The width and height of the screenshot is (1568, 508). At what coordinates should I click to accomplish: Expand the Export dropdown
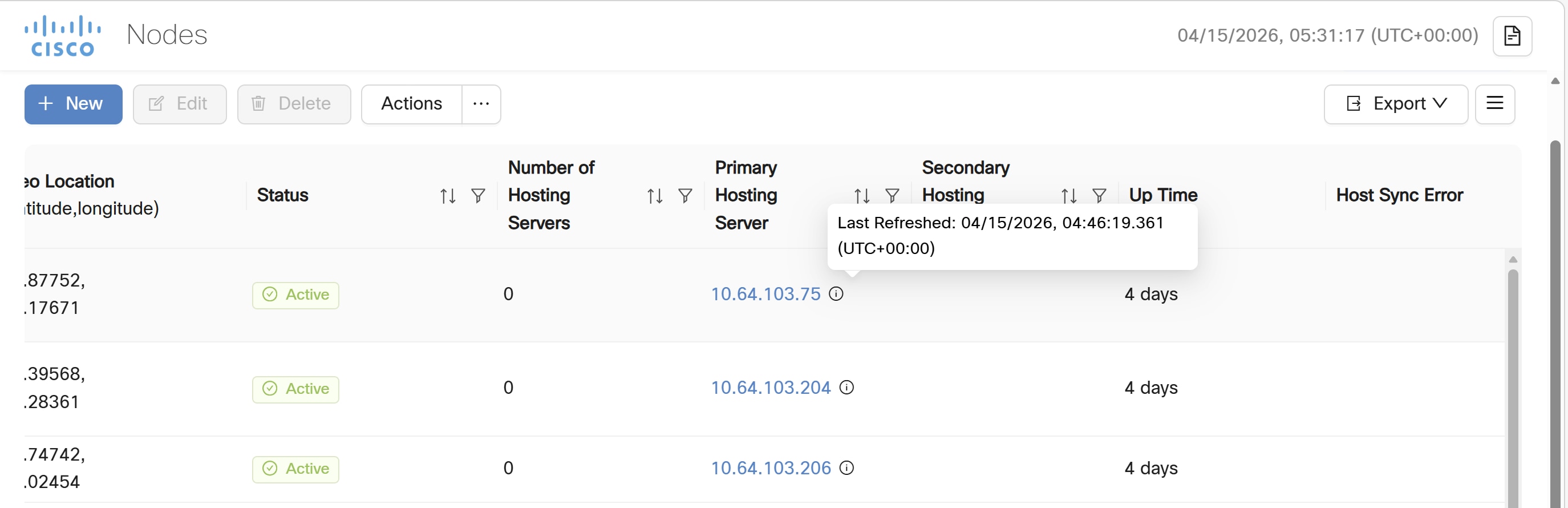pos(1395,104)
